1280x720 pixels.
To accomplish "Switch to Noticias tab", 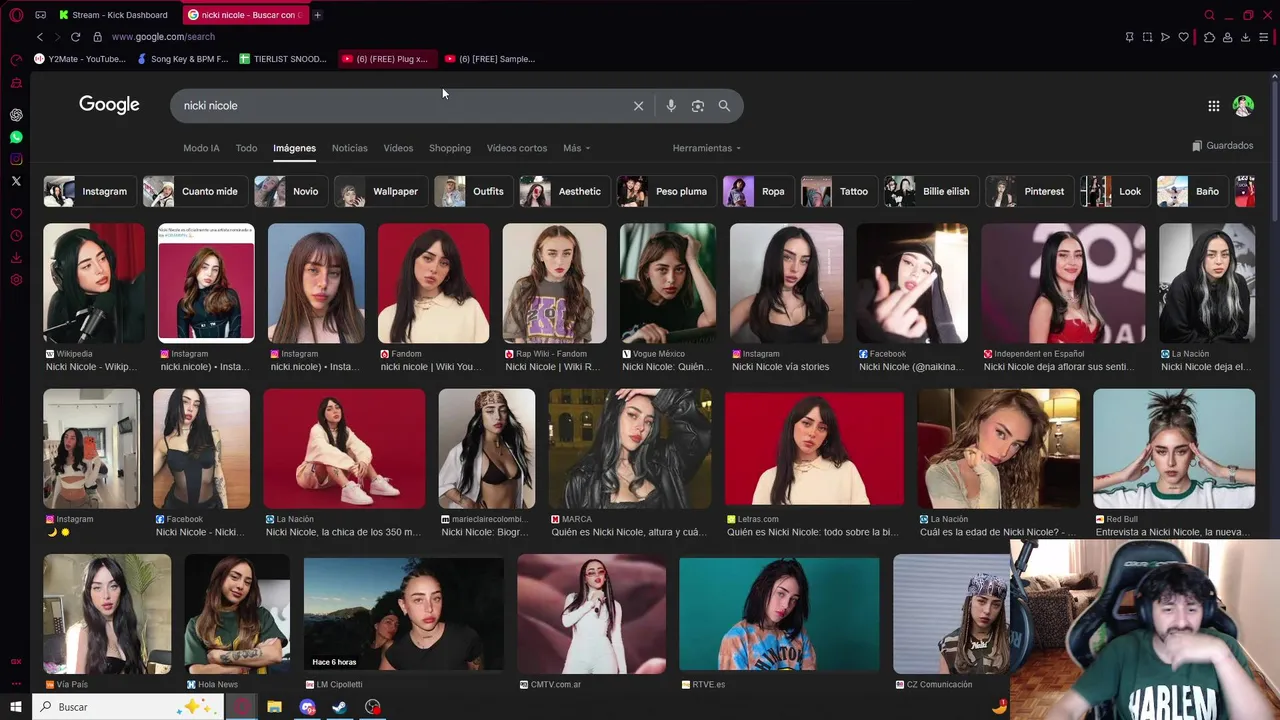I will [x=349, y=148].
